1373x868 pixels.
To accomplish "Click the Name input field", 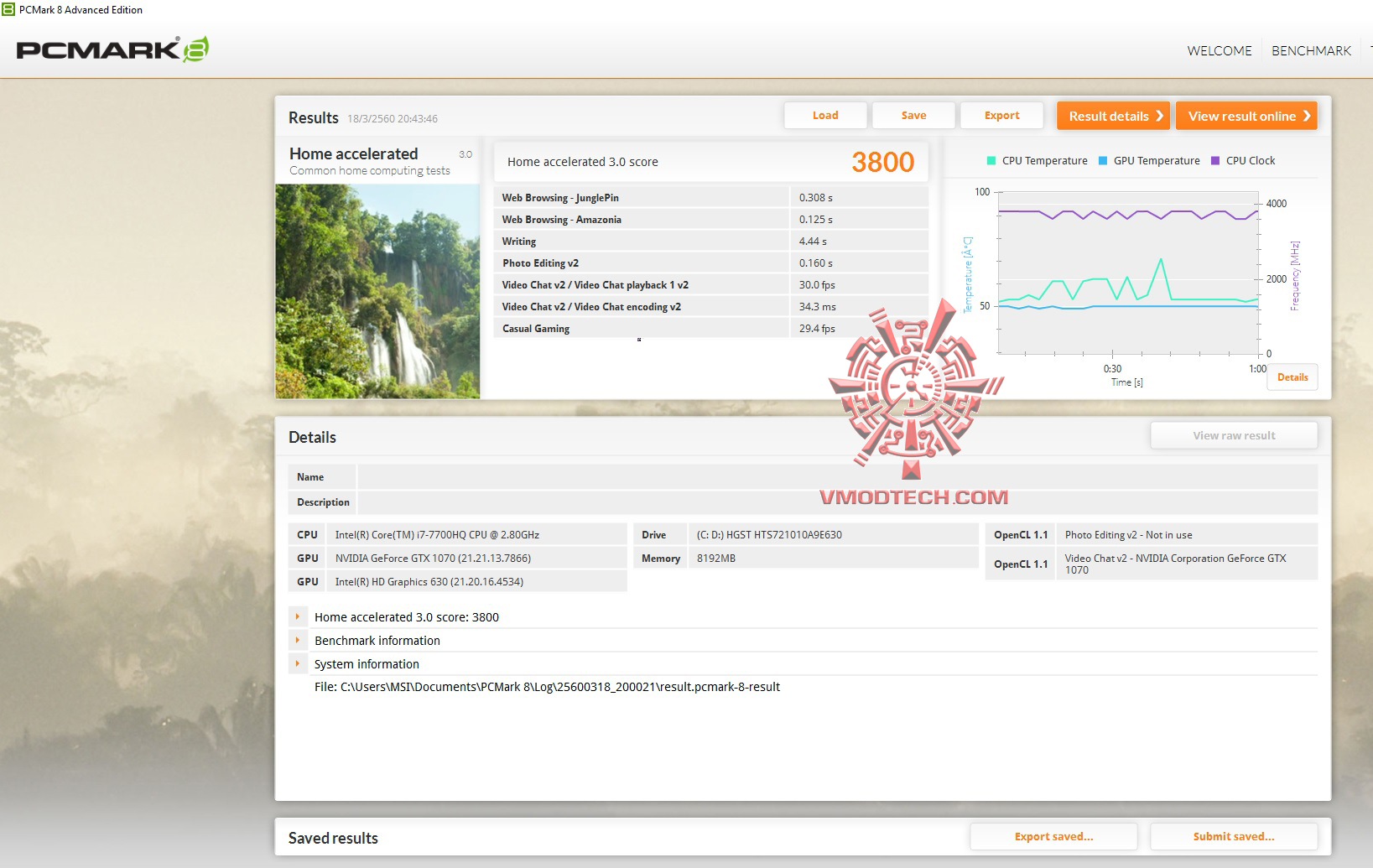I will pyautogui.click(x=837, y=477).
